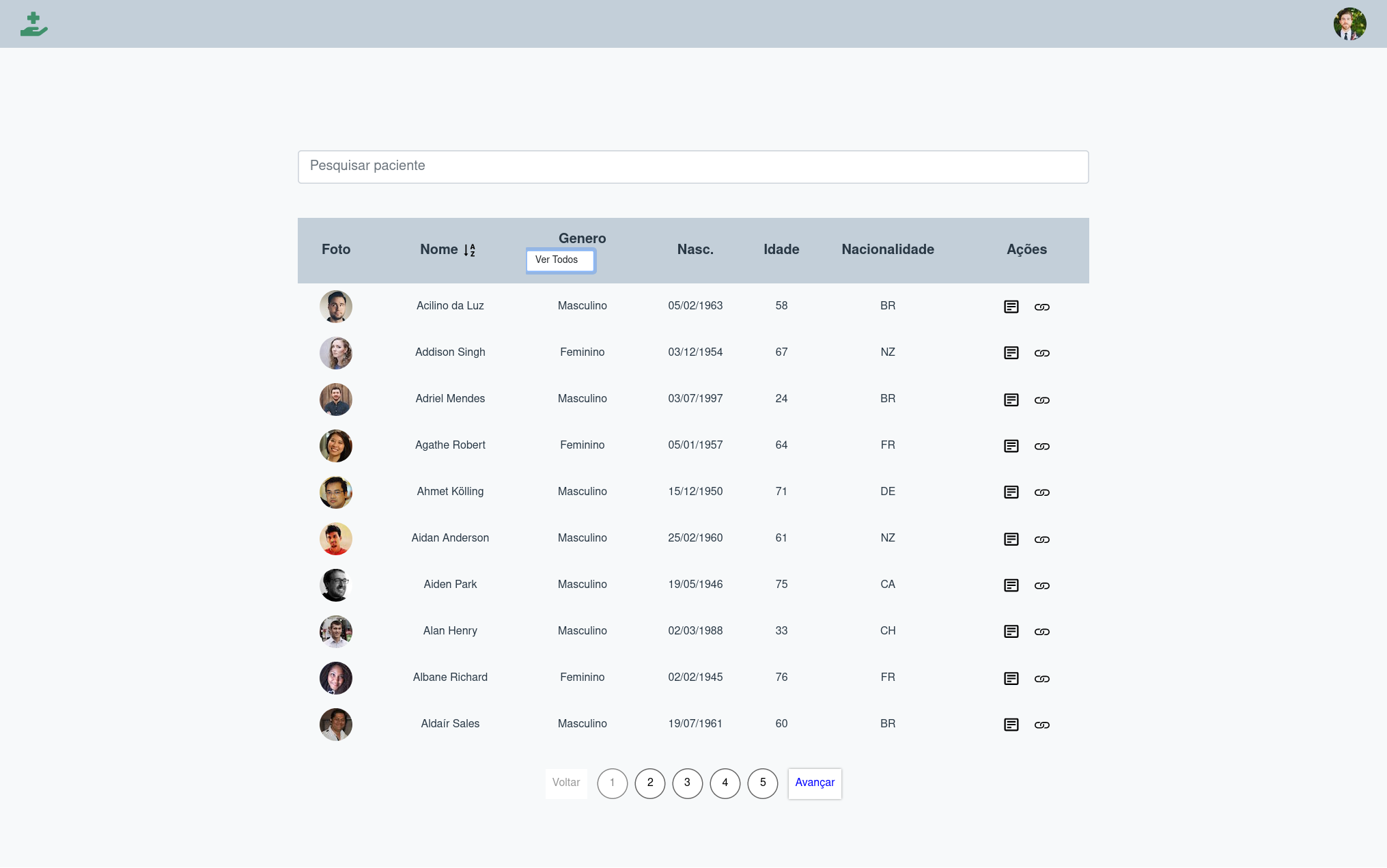Open details icon for Agathe Robert
The height and width of the screenshot is (868, 1387).
pyautogui.click(x=1011, y=446)
